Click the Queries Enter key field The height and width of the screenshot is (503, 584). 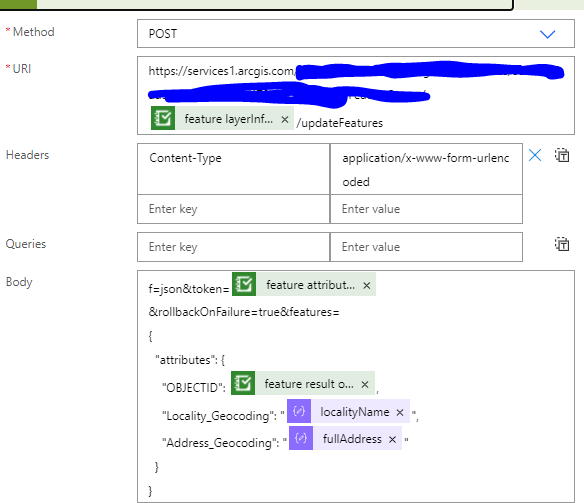[x=234, y=247]
